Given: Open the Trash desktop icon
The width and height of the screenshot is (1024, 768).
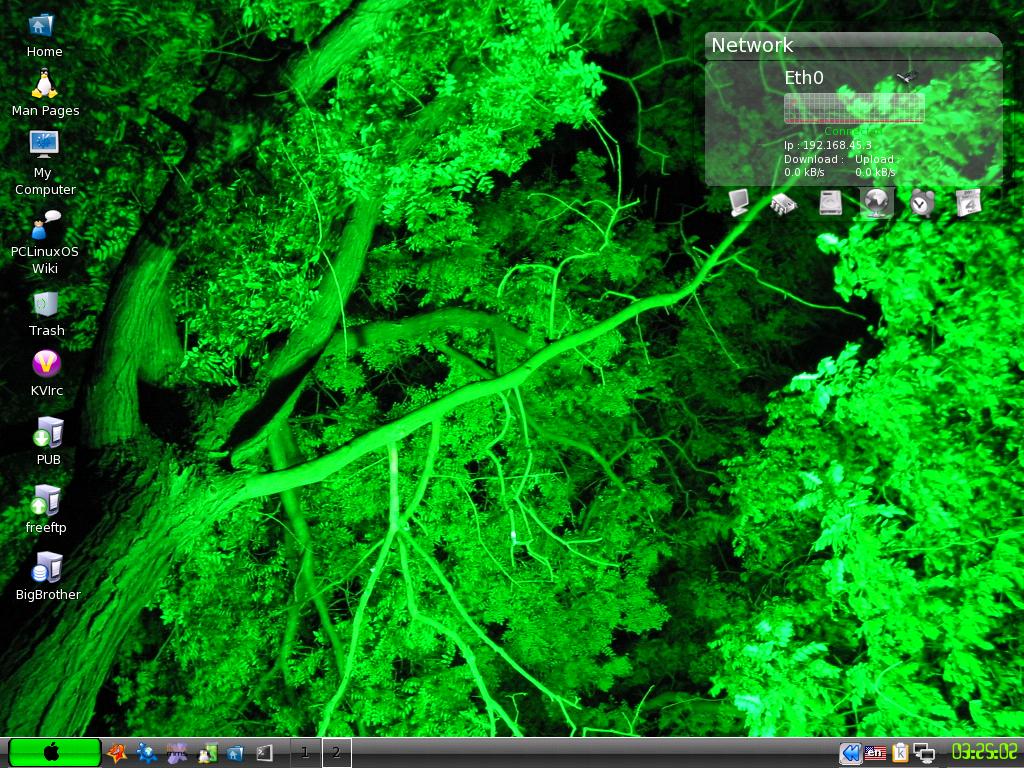Looking at the screenshot, I should tap(46, 304).
